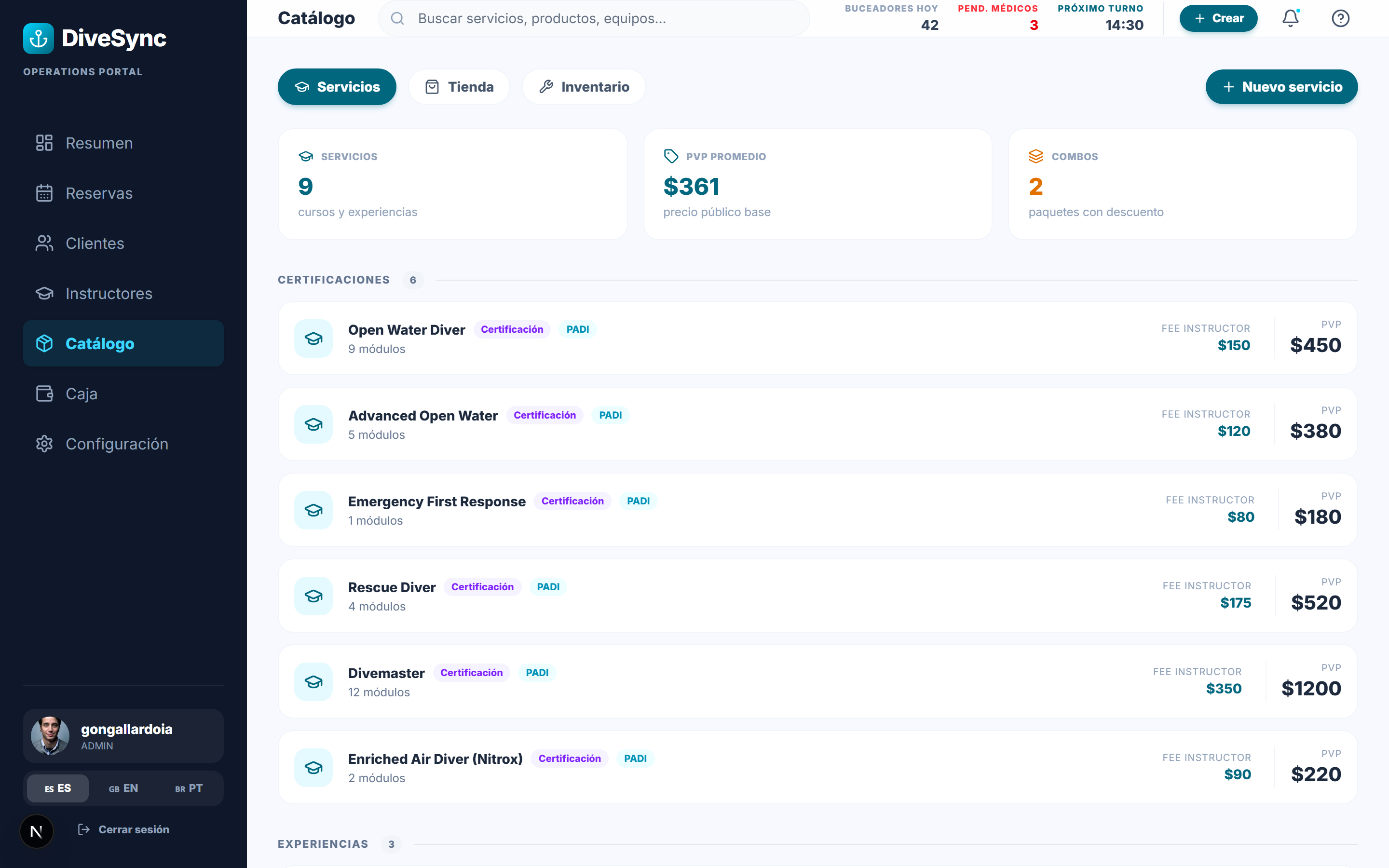Open the Divemaster row title
This screenshot has width=1389, height=868.
coord(386,673)
